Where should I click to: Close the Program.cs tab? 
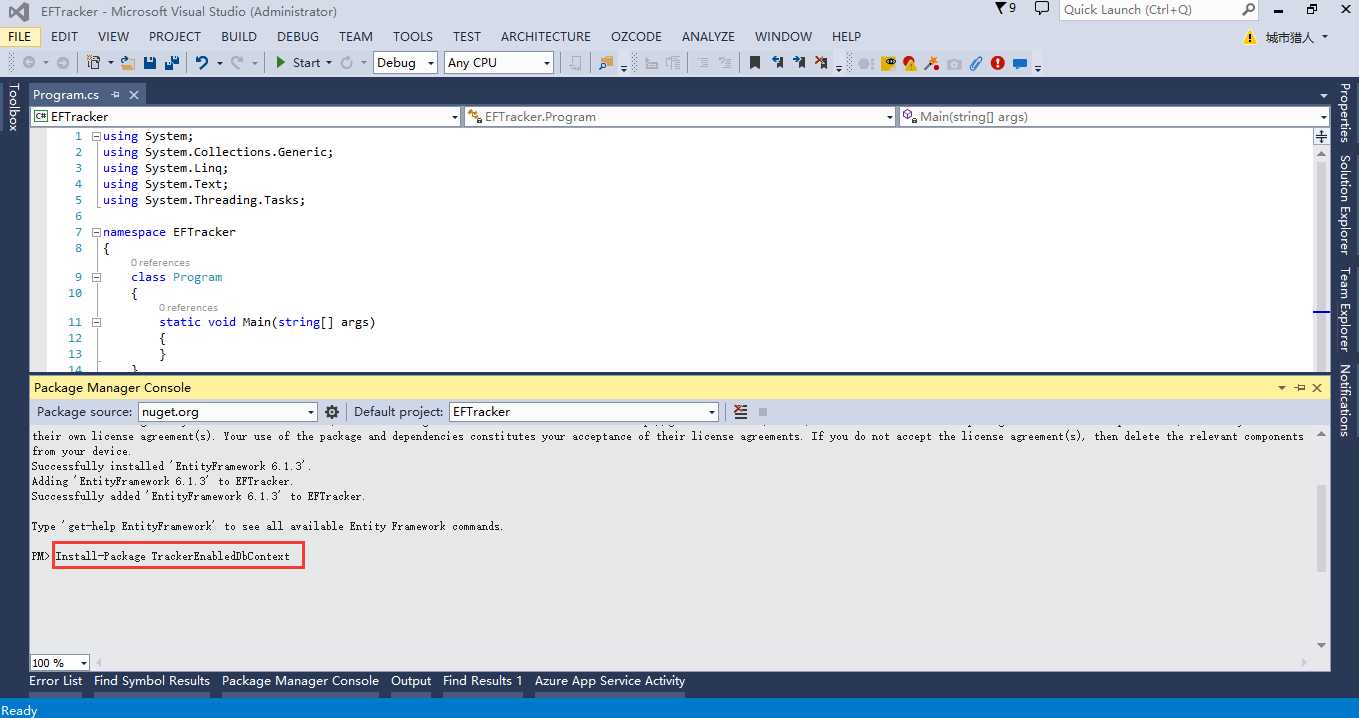tap(134, 94)
